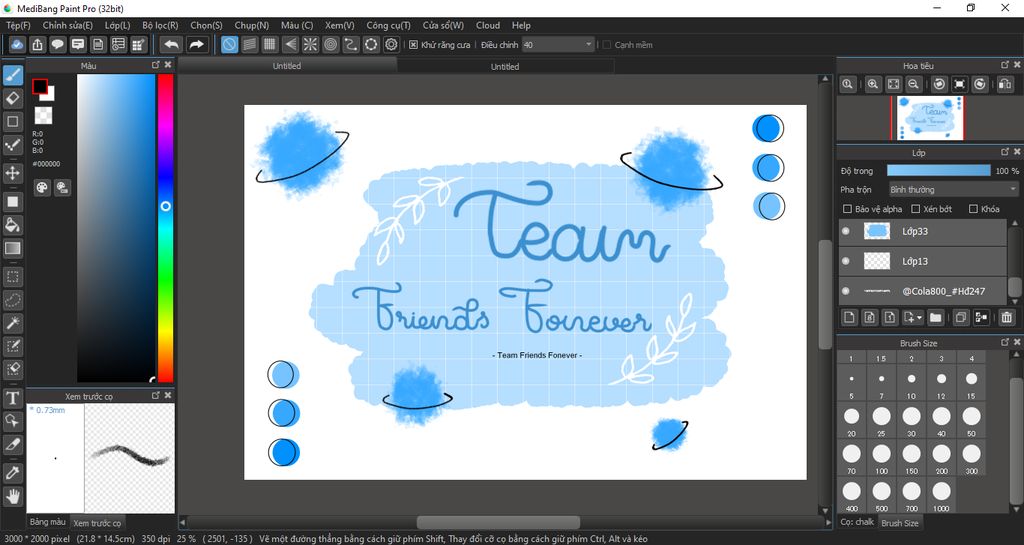1024x545 pixels.
Task: Pop out the Brush Size panel
Action: tap(1005, 342)
